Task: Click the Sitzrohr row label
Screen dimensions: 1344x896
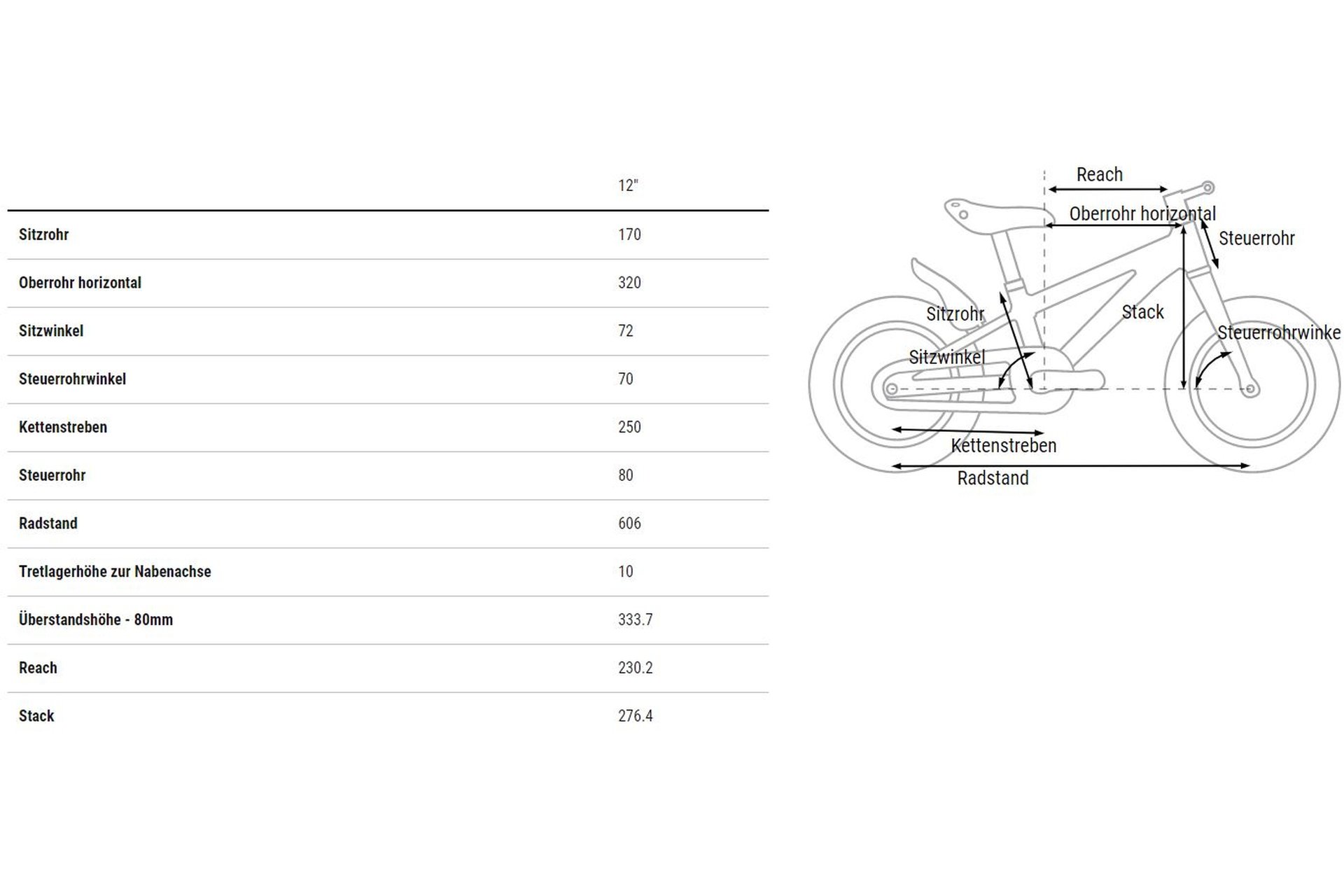Action: point(43,234)
